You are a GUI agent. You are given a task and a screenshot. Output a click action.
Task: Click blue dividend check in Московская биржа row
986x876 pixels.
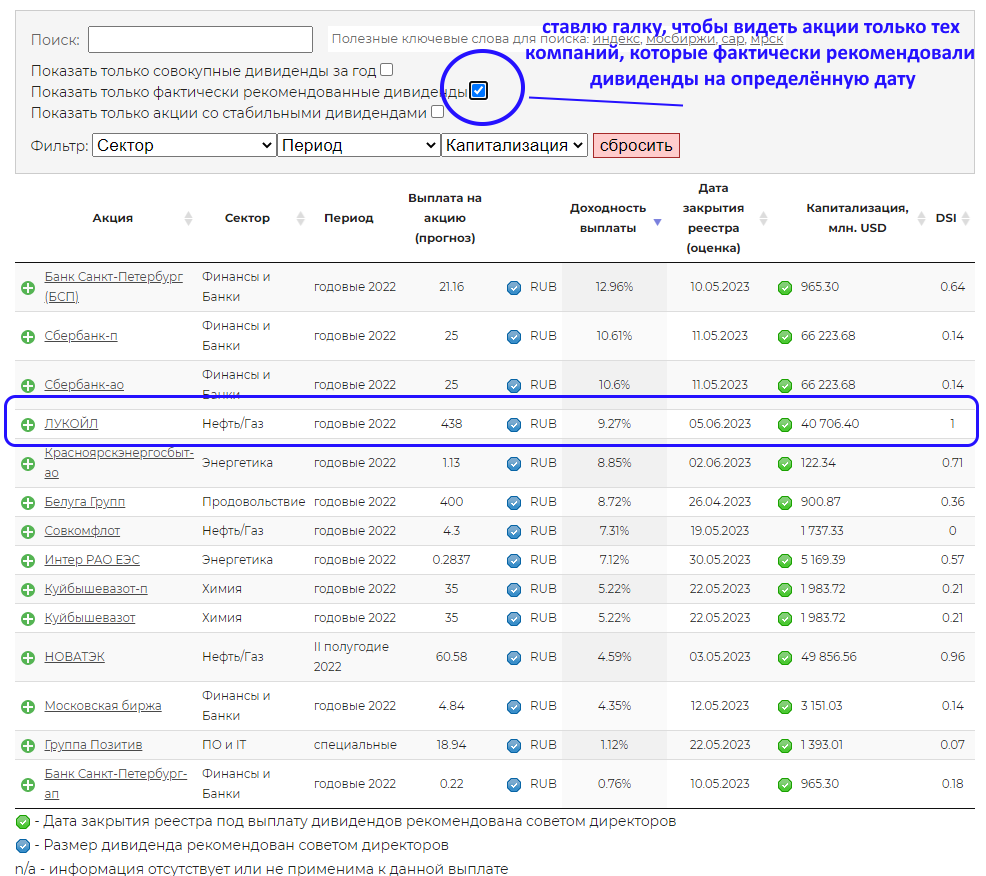point(514,707)
